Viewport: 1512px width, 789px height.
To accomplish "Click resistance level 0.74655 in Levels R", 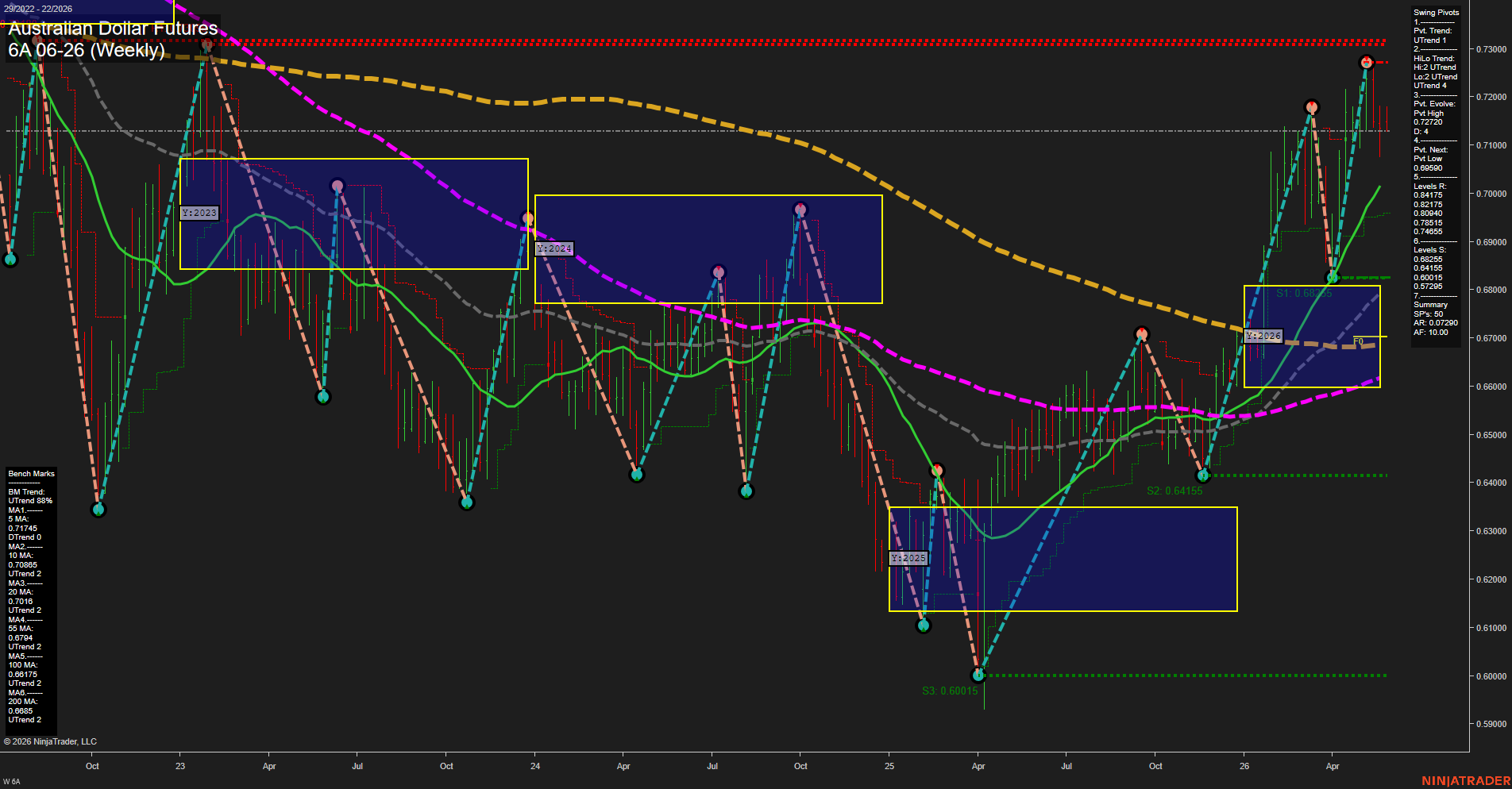I will [x=1428, y=232].
